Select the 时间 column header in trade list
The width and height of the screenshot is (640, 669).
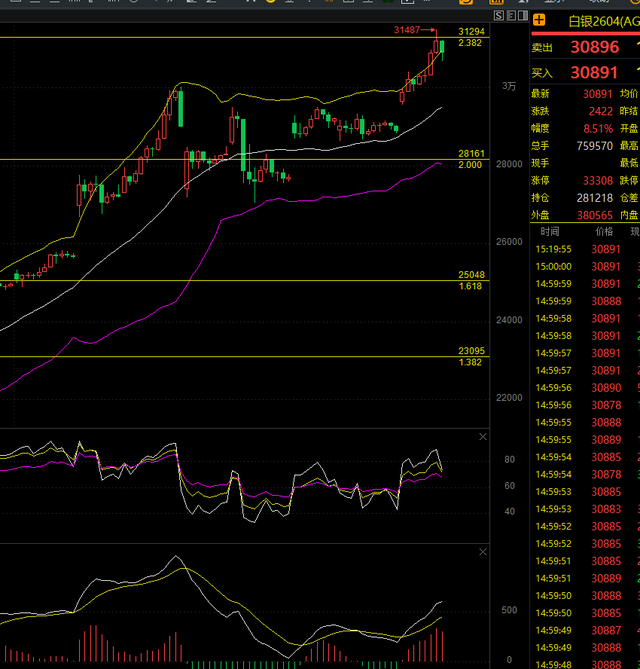[550, 232]
